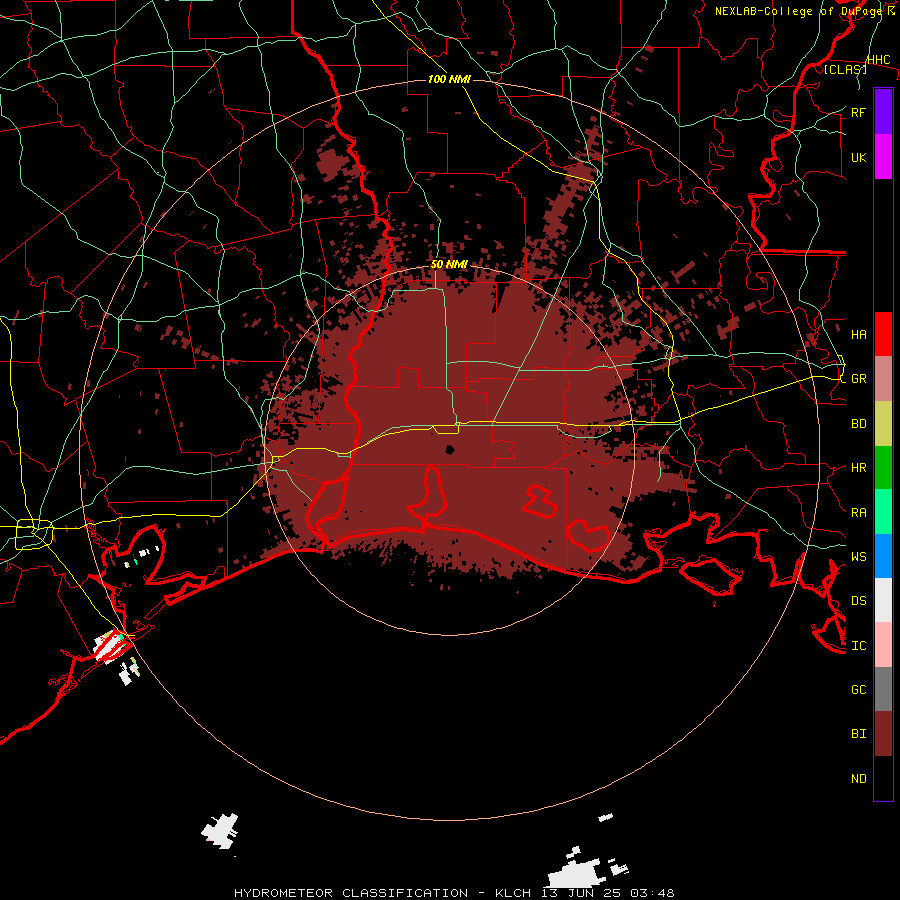Viewport: 900px width, 900px height.
Task: Click the "RF" legend label
Action: (x=858, y=112)
